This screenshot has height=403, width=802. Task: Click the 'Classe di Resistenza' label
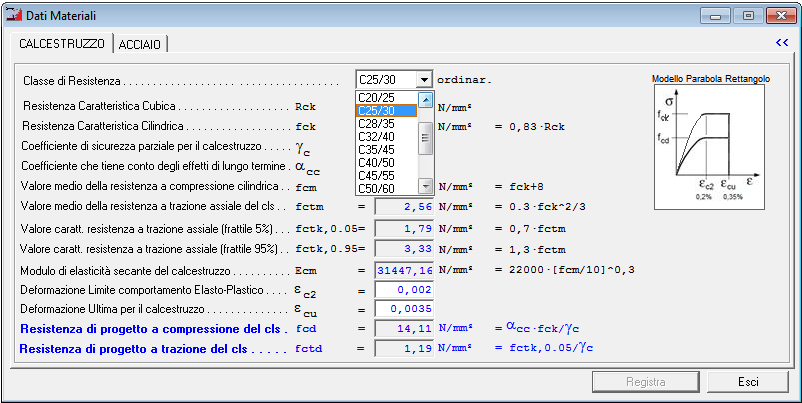[72, 81]
